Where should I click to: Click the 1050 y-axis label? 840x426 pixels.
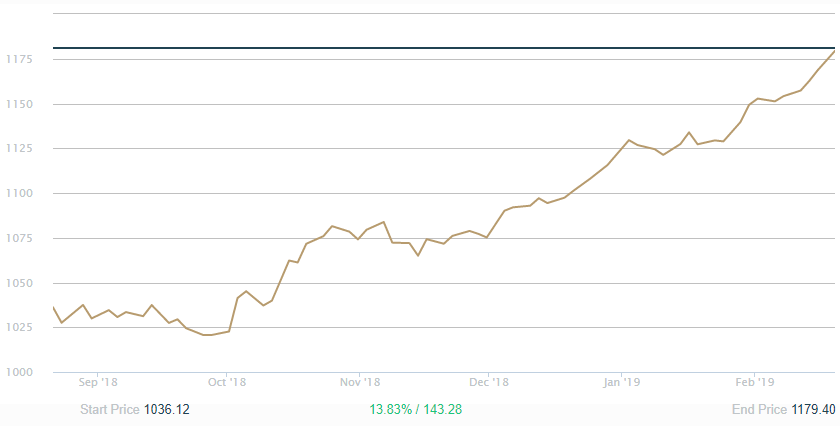19,283
